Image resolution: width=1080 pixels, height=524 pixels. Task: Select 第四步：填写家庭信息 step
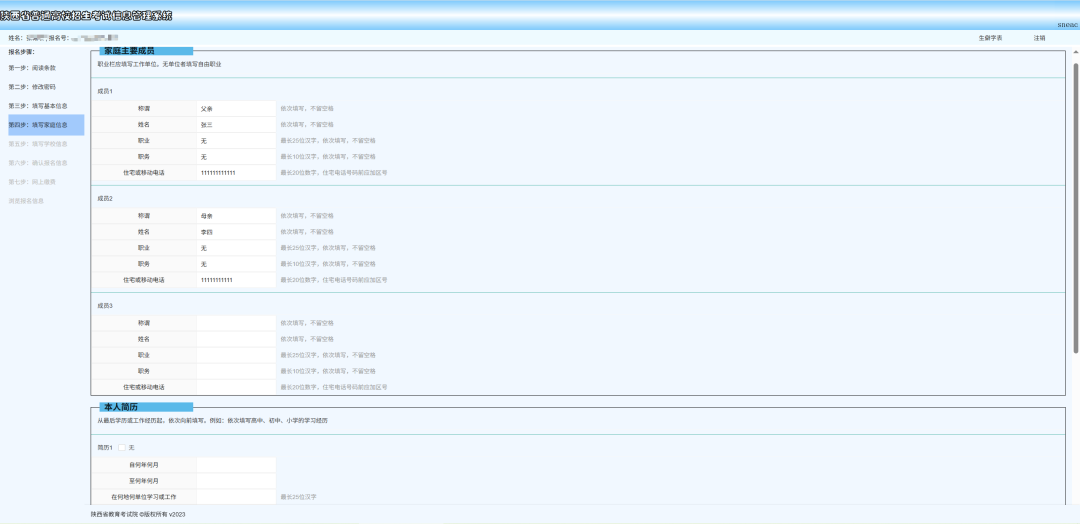tap(38, 125)
